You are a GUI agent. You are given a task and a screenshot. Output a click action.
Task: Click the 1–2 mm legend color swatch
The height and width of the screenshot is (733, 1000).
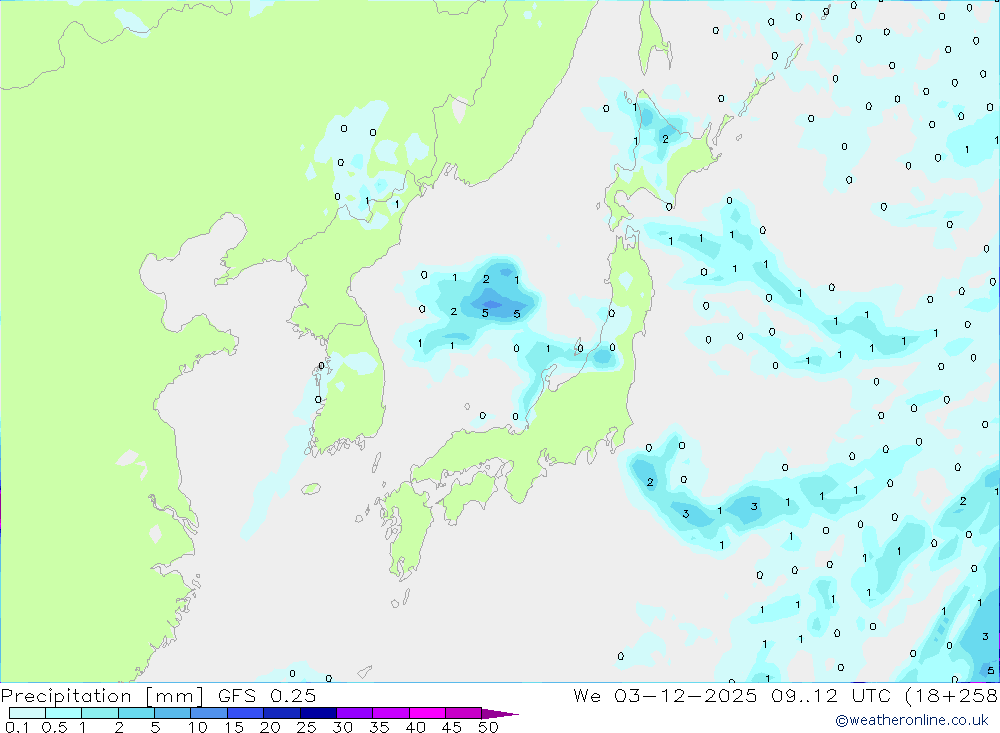click(100, 713)
